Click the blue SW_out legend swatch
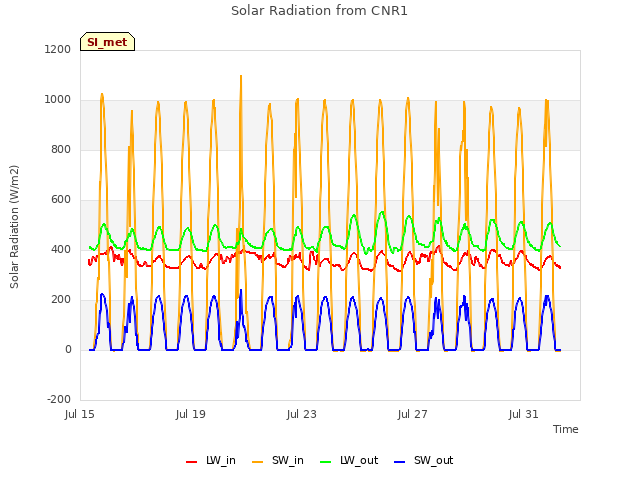 point(400,462)
